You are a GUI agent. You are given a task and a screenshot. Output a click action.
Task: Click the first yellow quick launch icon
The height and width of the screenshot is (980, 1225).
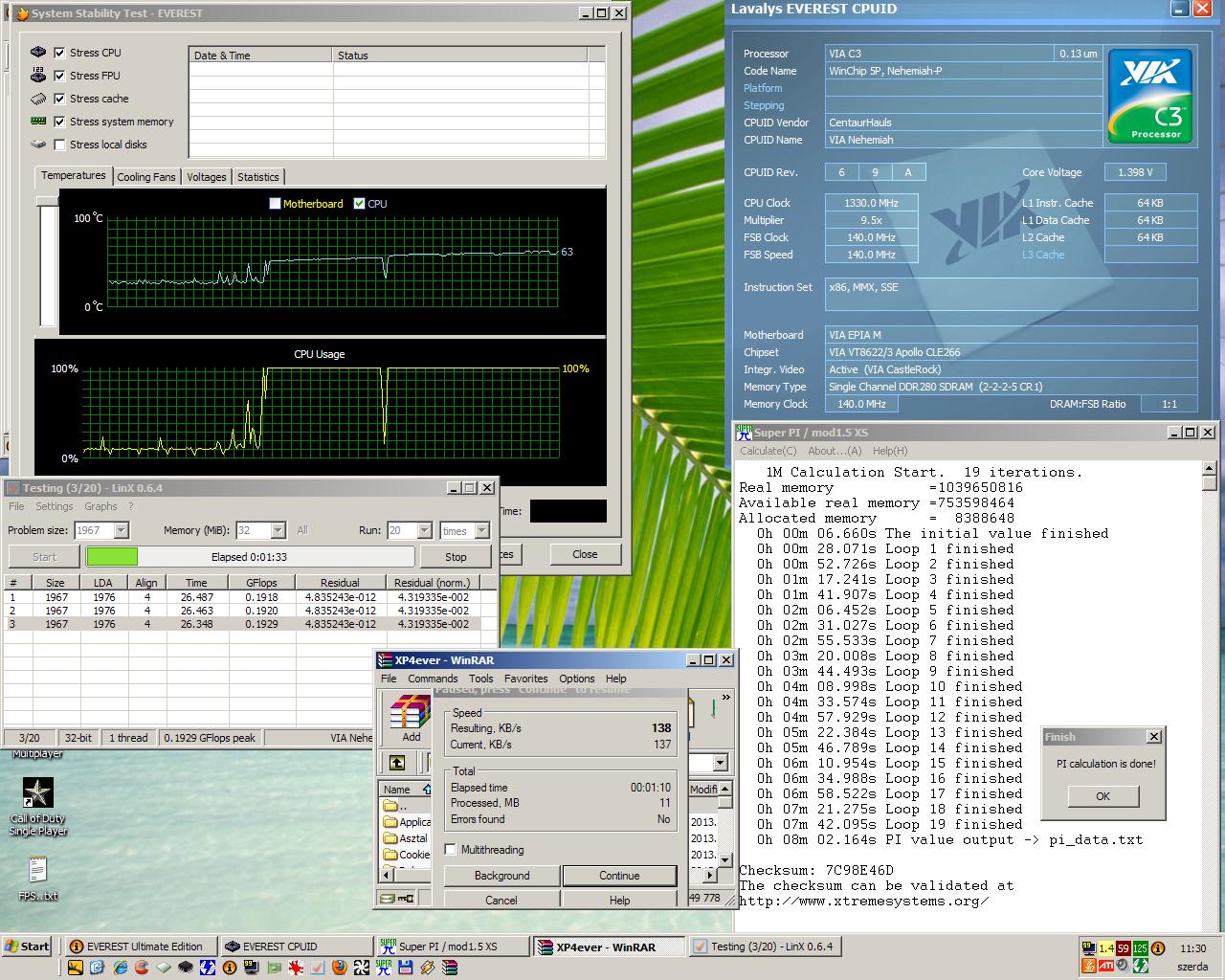(x=75, y=968)
